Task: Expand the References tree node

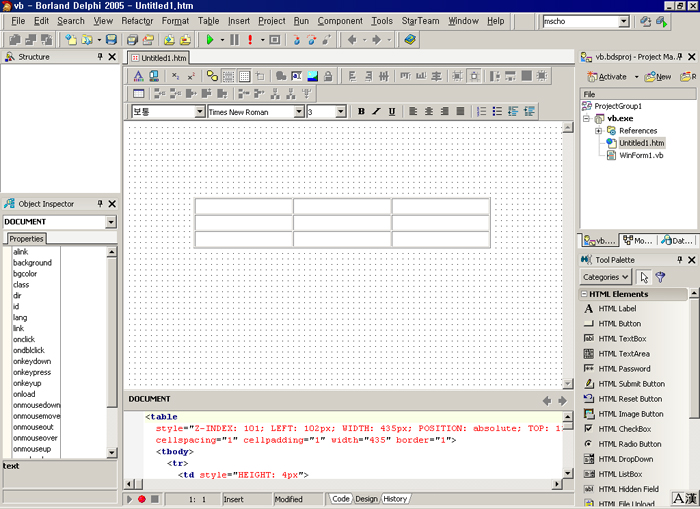Action: tap(598, 131)
